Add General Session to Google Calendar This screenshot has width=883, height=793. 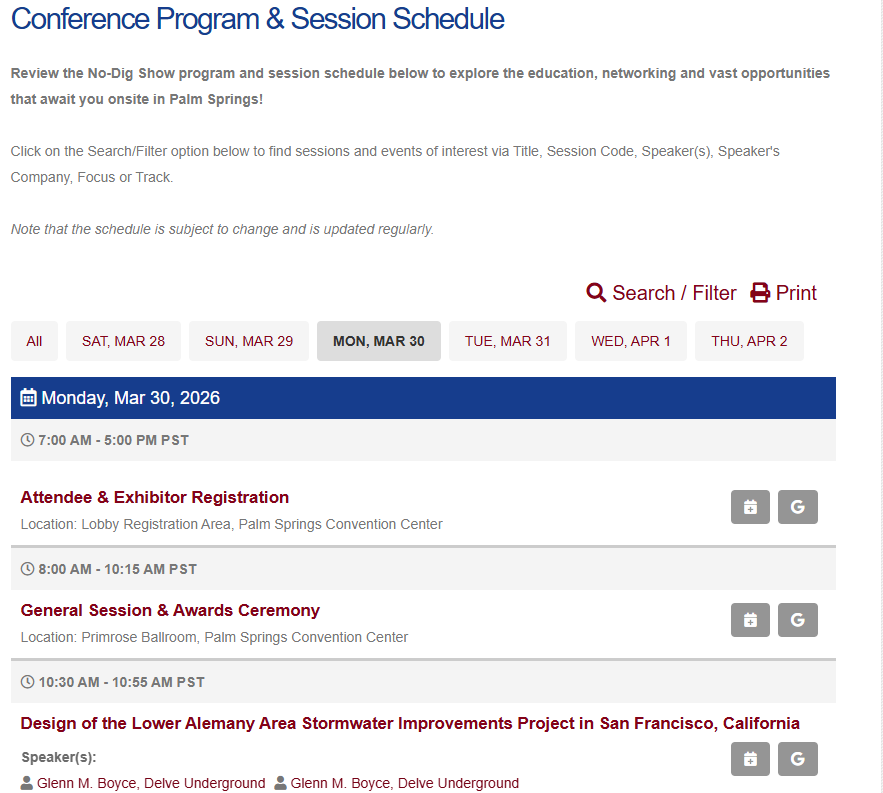tap(797, 620)
